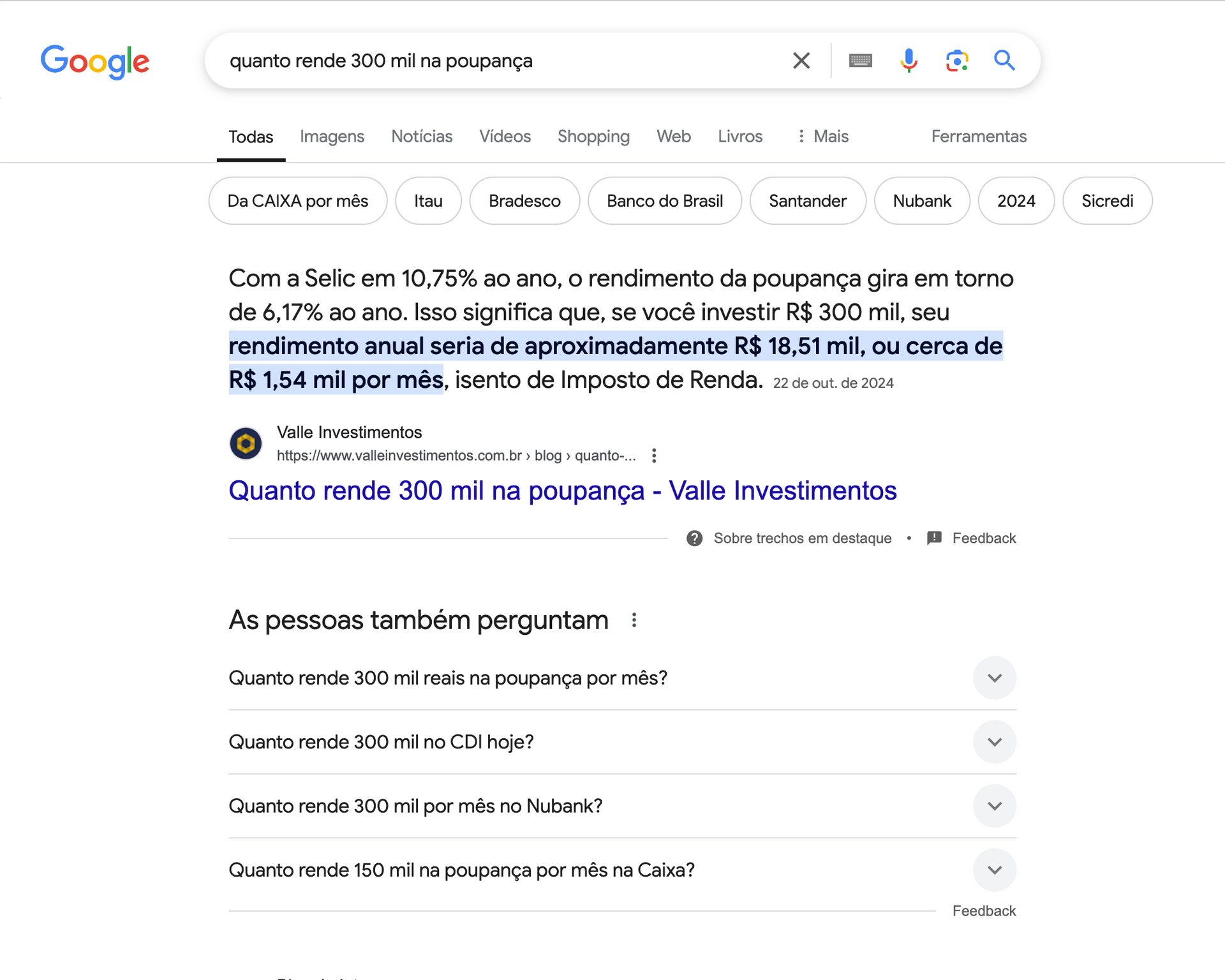Screen dimensions: 1225x980
Task: Open Google Lens image search icon
Action: click(957, 61)
